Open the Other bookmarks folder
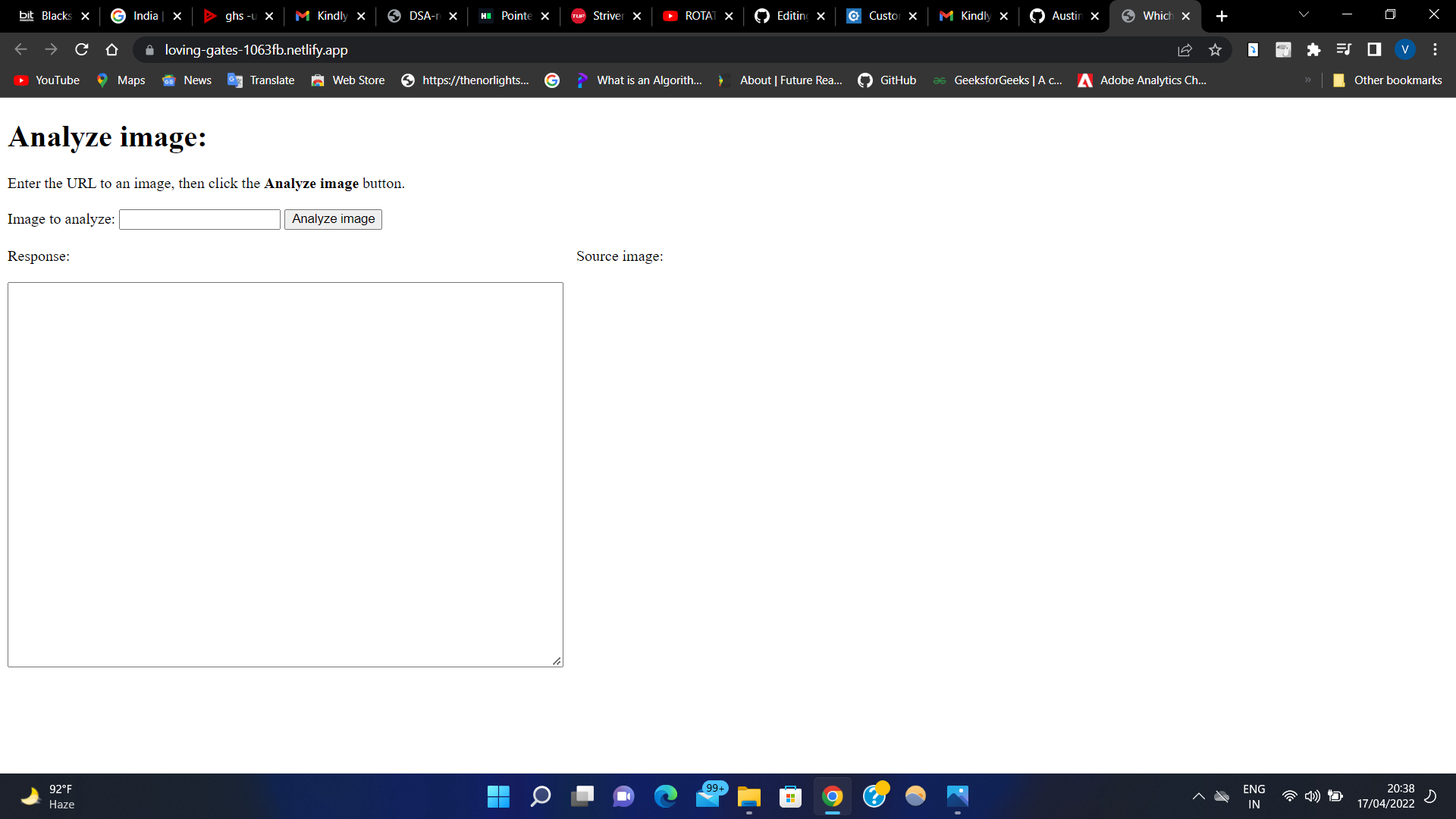The height and width of the screenshot is (819, 1456). [x=1388, y=80]
